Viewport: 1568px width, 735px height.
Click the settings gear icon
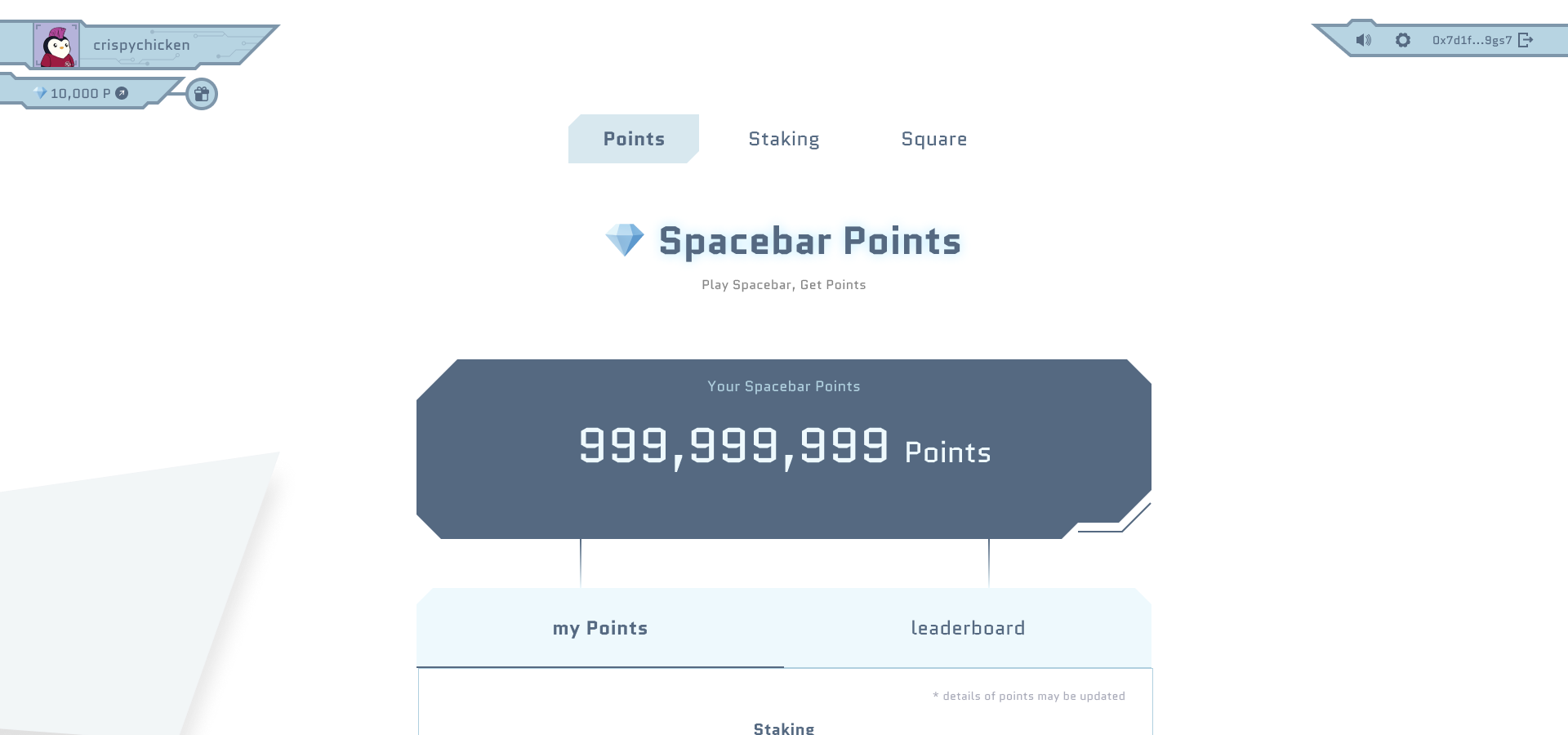[x=1403, y=40]
